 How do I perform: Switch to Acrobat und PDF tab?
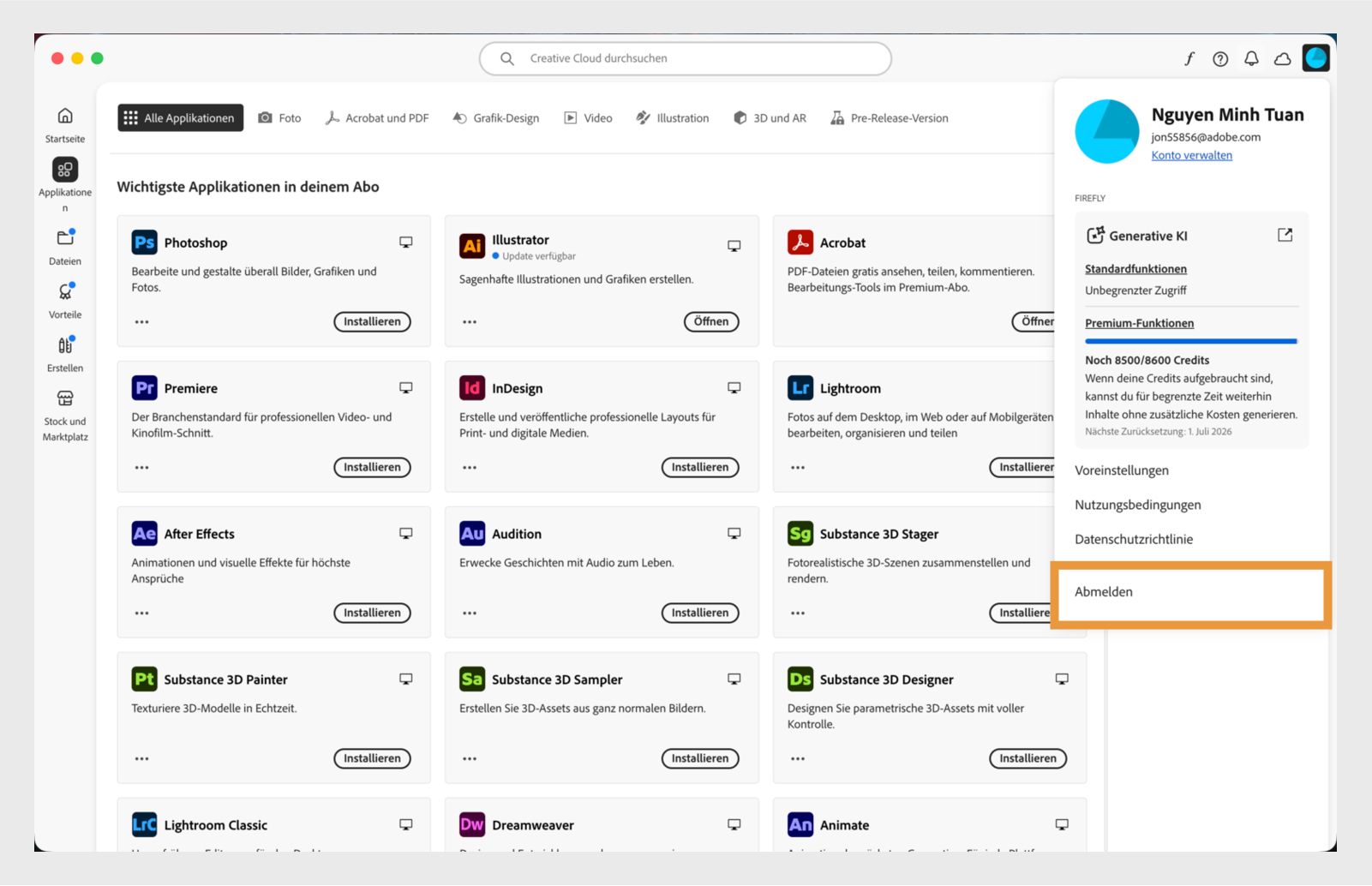[377, 117]
